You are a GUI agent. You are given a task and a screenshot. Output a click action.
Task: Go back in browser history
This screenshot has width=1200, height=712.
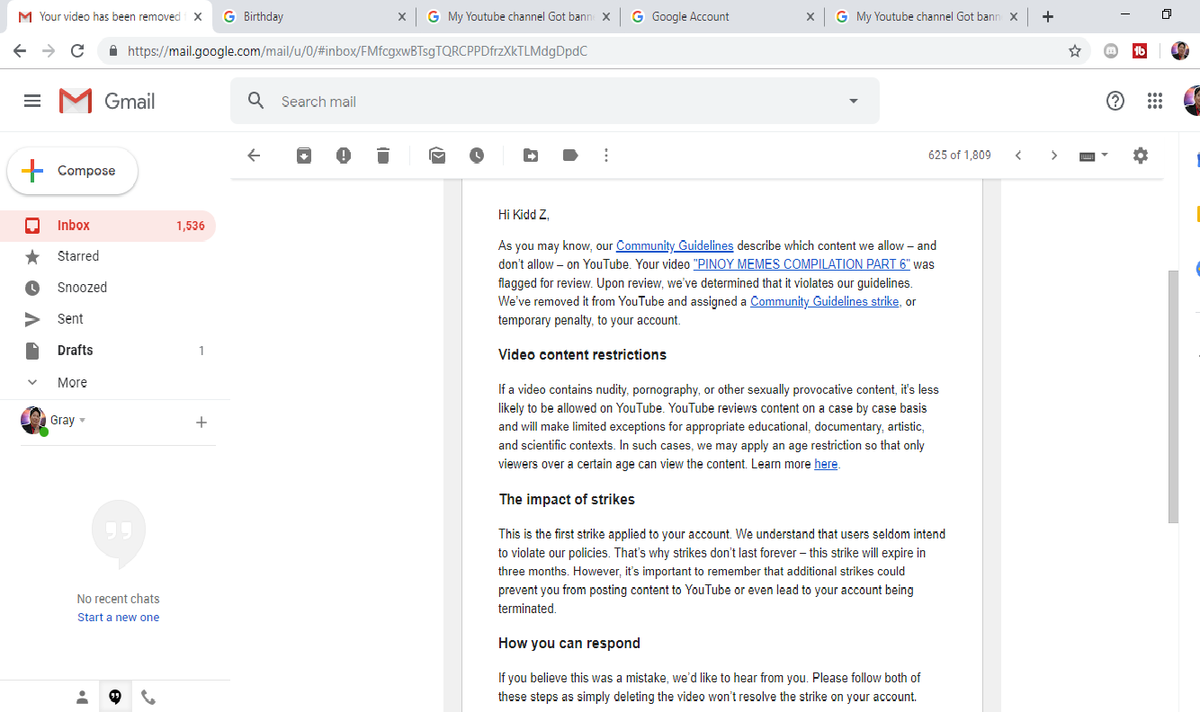20,51
